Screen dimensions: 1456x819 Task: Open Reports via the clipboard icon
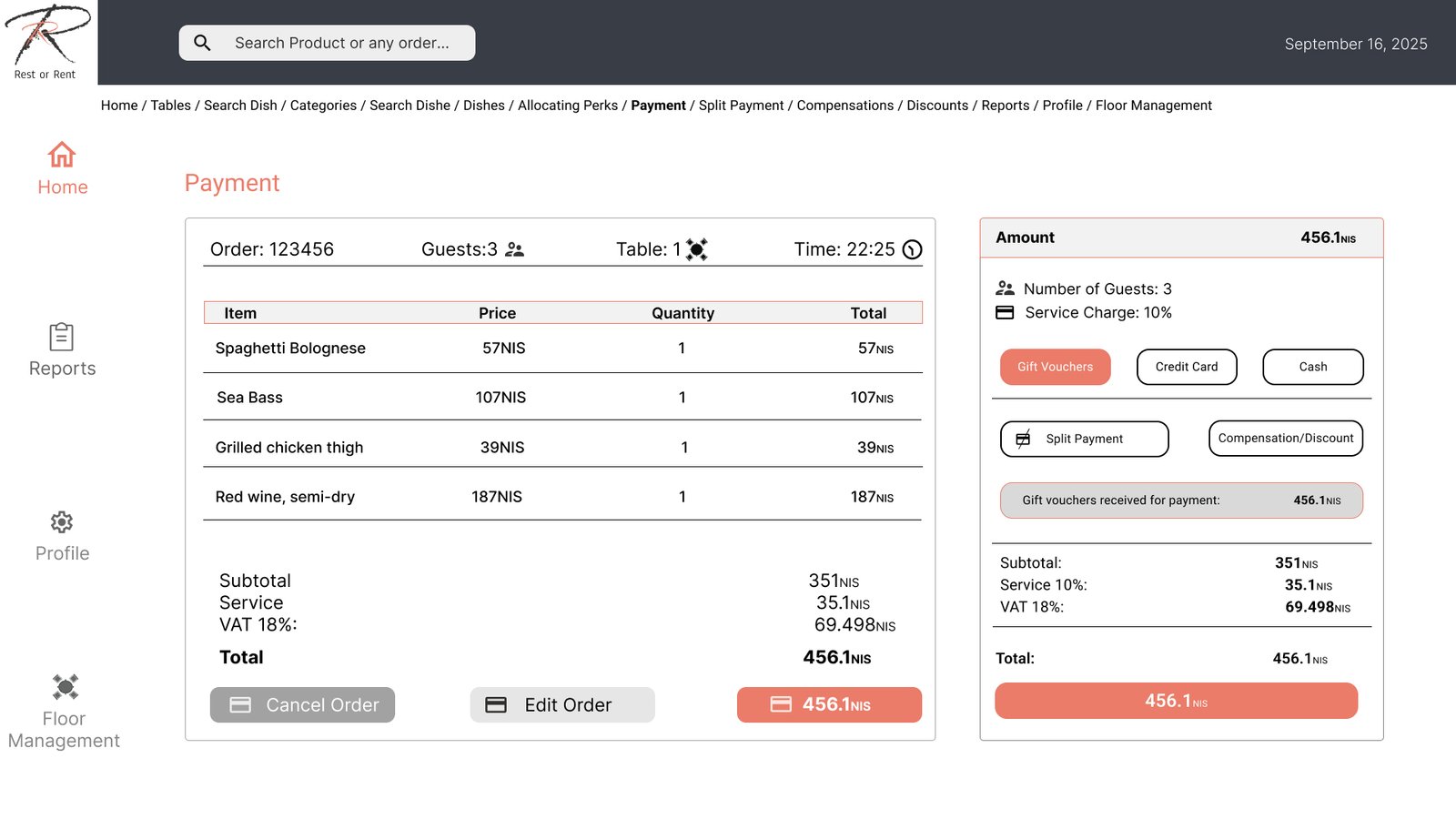tap(62, 337)
